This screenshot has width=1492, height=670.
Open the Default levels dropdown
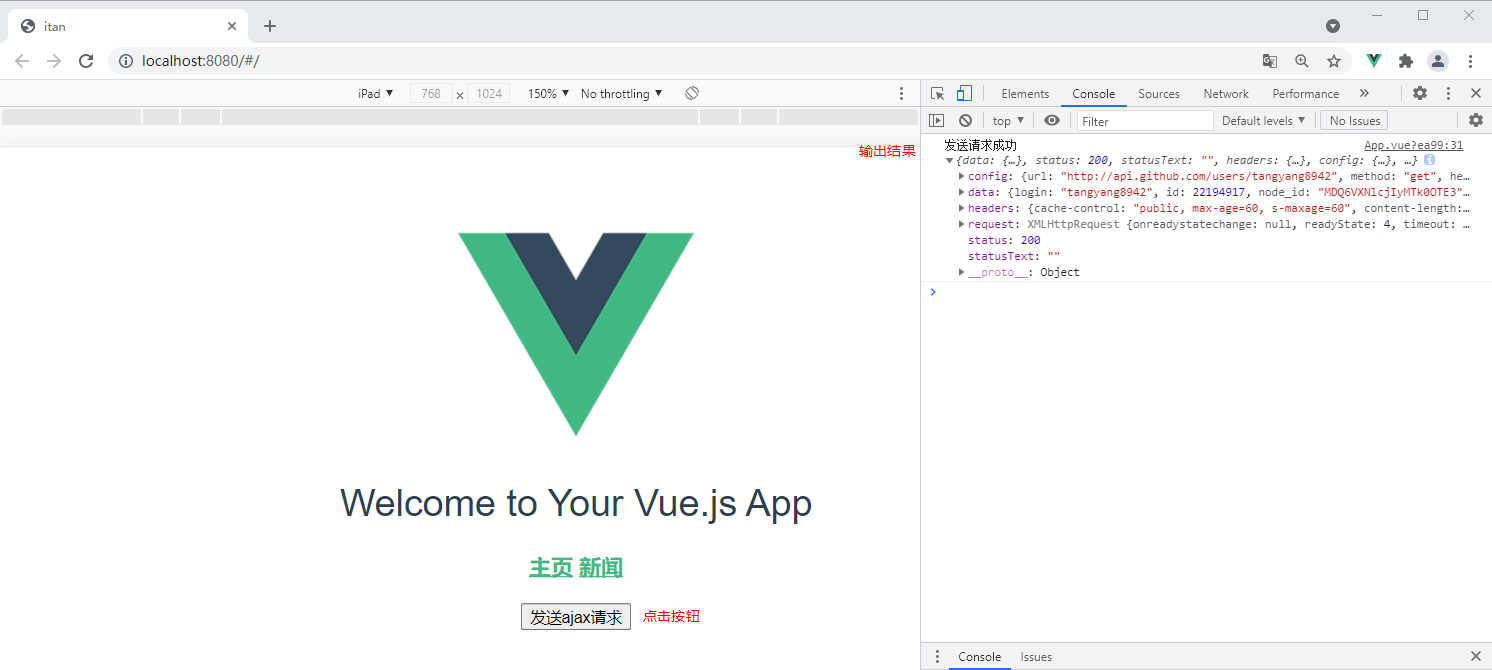point(1264,120)
